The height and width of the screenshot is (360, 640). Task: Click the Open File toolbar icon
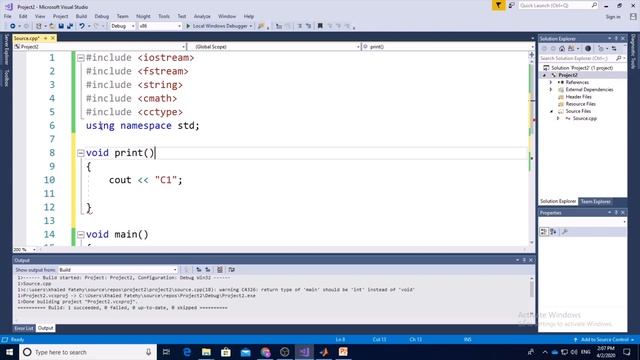coord(52,26)
